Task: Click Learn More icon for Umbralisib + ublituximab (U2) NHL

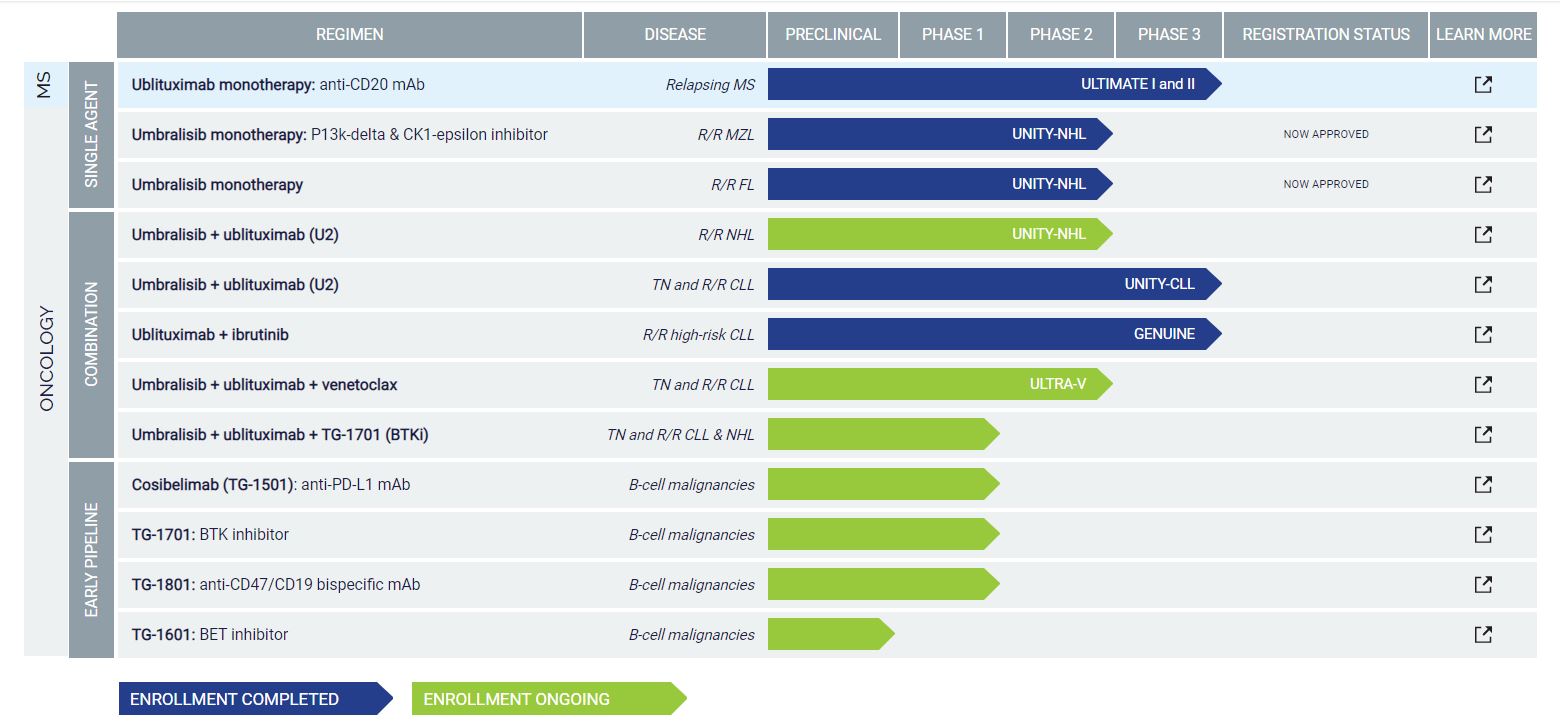Action: 1483,234
